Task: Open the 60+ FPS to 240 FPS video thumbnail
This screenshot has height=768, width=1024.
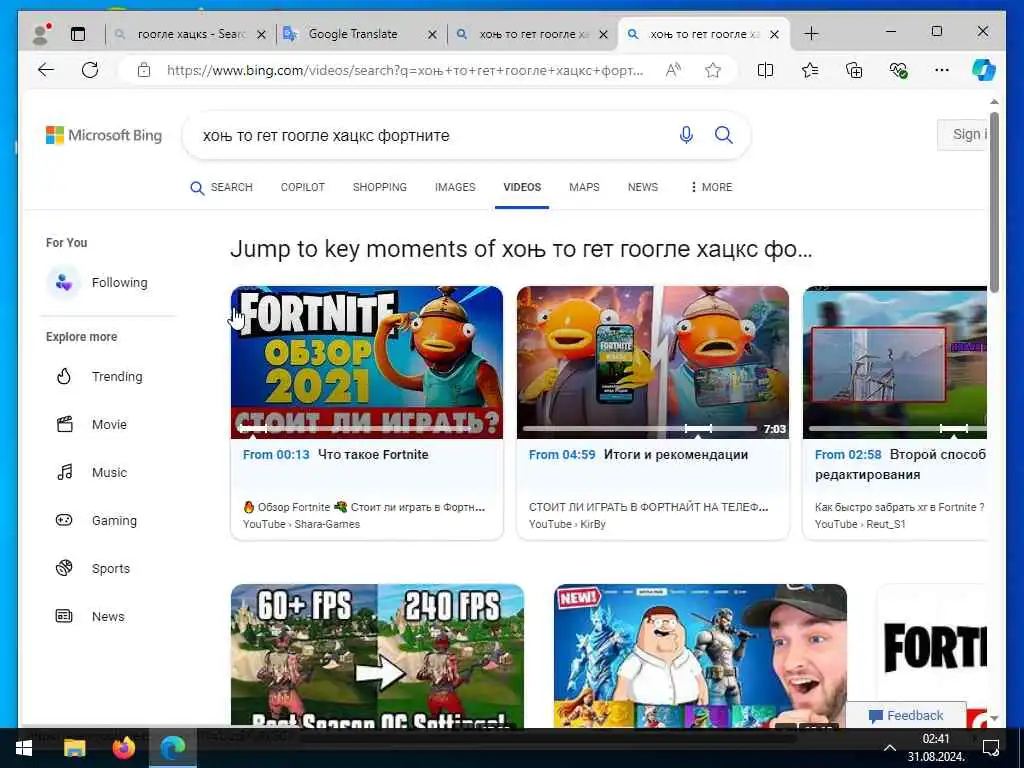Action: pyautogui.click(x=377, y=655)
